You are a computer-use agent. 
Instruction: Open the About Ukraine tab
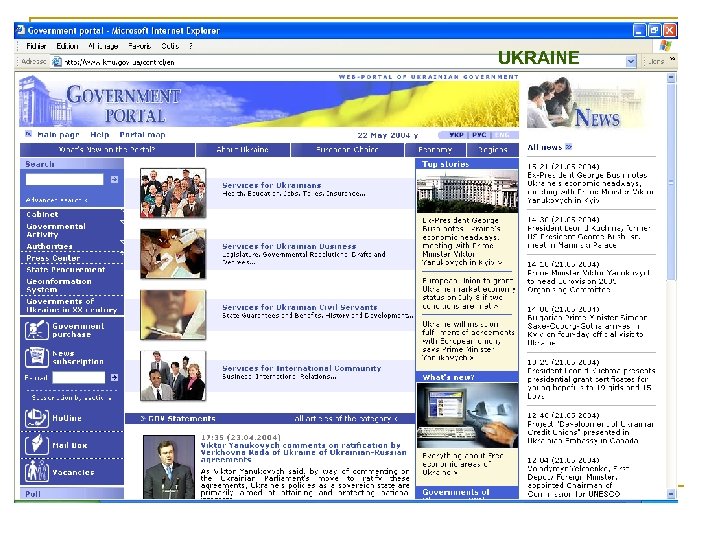243,150
